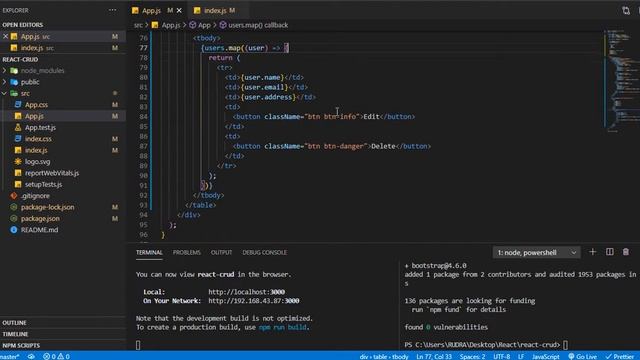The image size is (640, 360).
Task: Switch to the TERMINAL panel tab
Action: [x=149, y=253]
